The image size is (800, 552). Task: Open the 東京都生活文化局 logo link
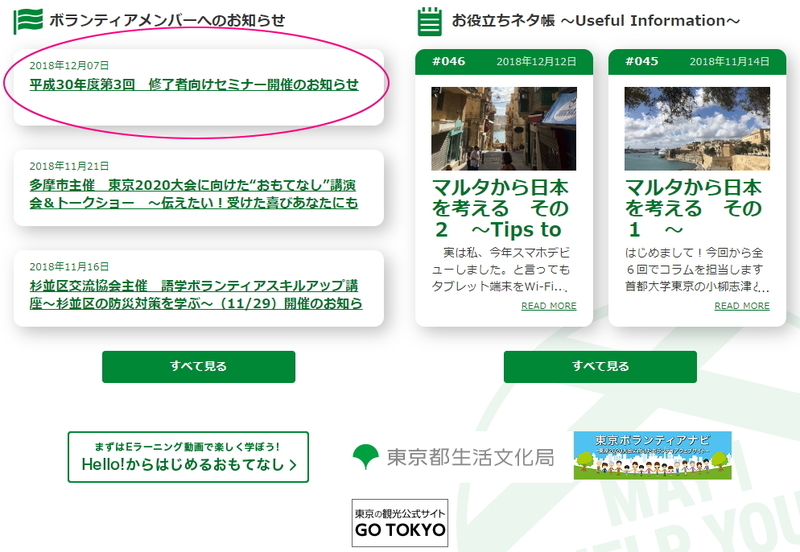[453, 457]
